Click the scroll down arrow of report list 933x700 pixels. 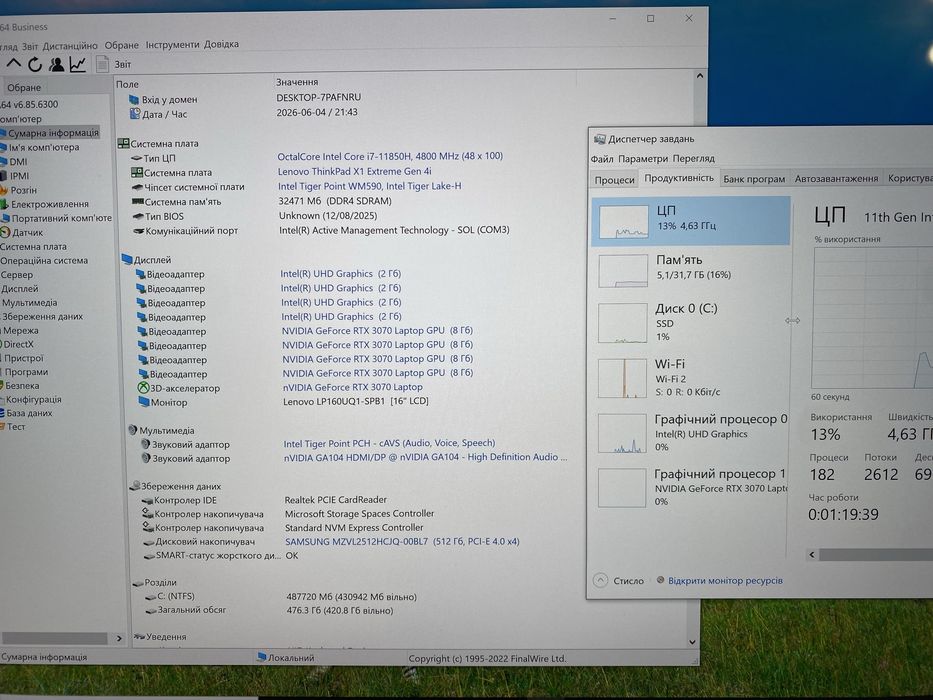pyautogui.click(x=692, y=642)
